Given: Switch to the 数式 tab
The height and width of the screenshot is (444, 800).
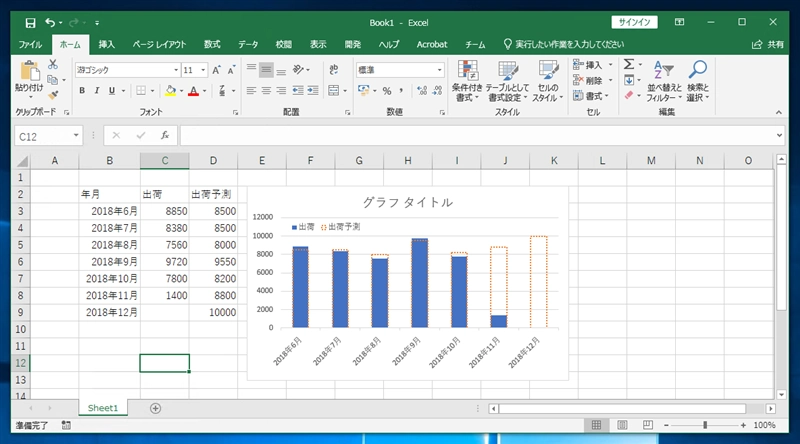Looking at the screenshot, I should coord(212,44).
